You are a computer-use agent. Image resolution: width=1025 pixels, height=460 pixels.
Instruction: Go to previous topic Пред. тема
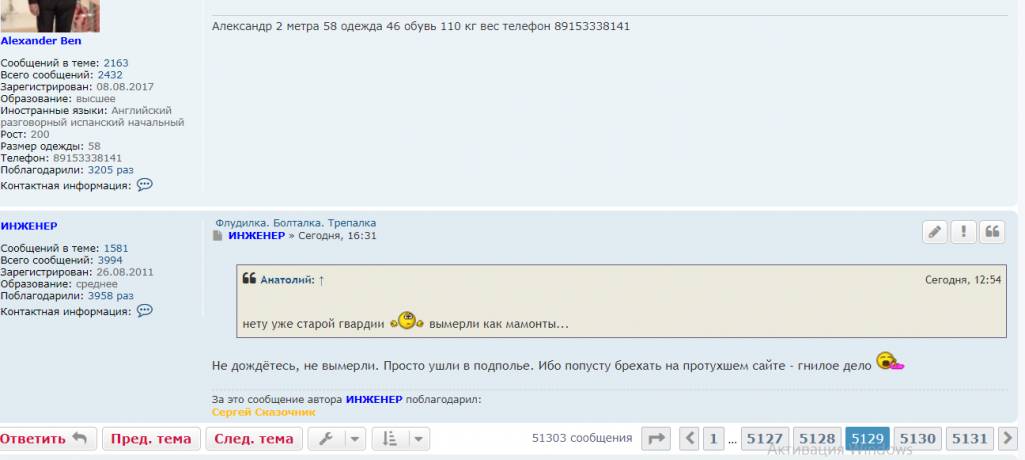point(151,439)
